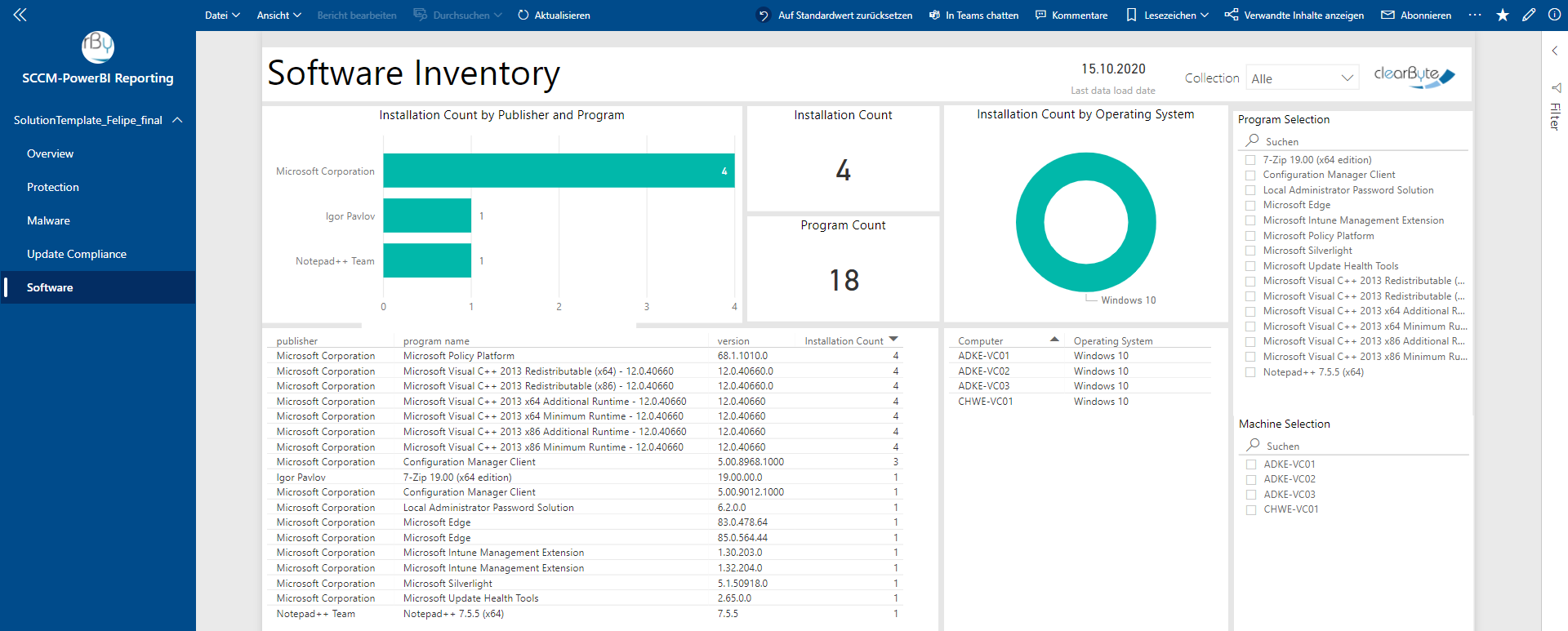Select the Notepad++ Team bar
Screen dimensions: 1568x631
click(x=427, y=260)
